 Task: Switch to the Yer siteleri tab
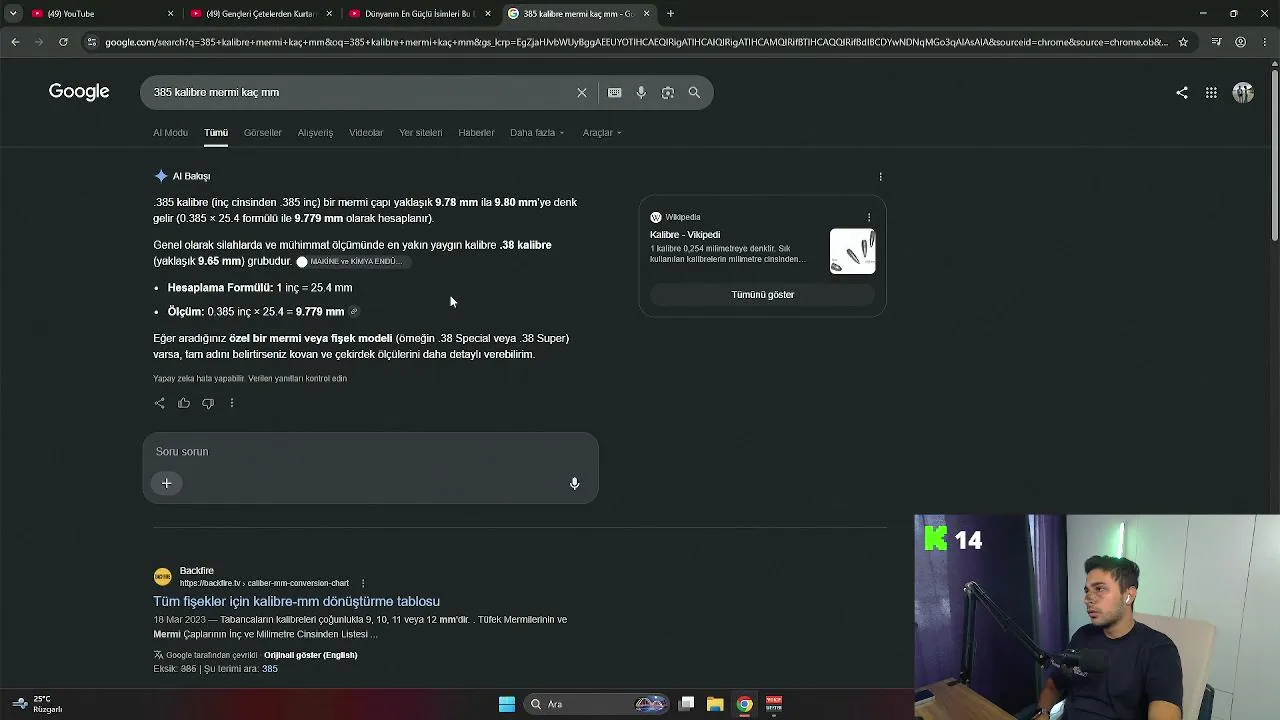(x=421, y=133)
